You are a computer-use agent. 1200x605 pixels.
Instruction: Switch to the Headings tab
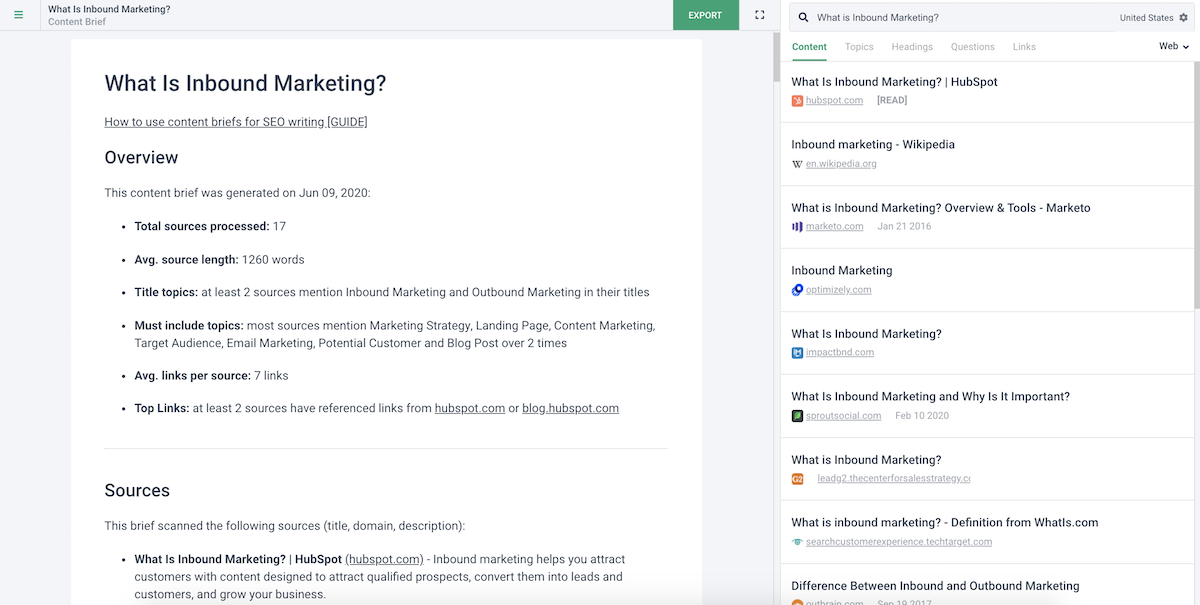912,47
